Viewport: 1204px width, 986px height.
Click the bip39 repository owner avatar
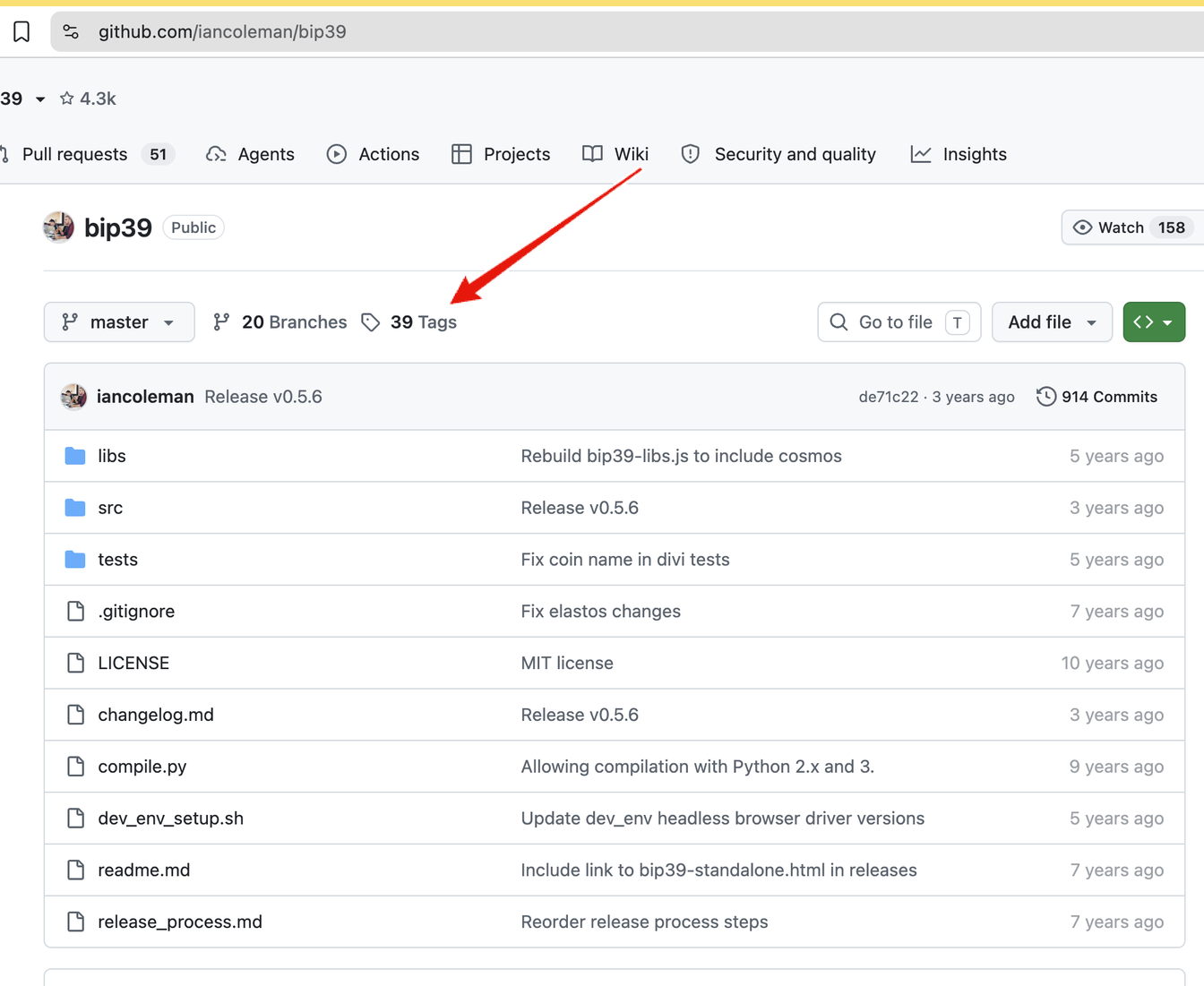tap(58, 227)
